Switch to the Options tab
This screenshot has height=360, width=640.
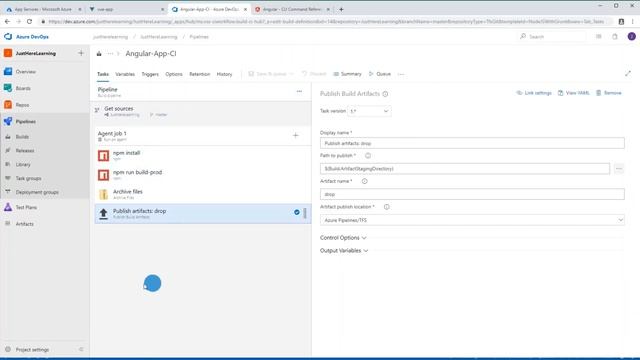click(x=174, y=74)
